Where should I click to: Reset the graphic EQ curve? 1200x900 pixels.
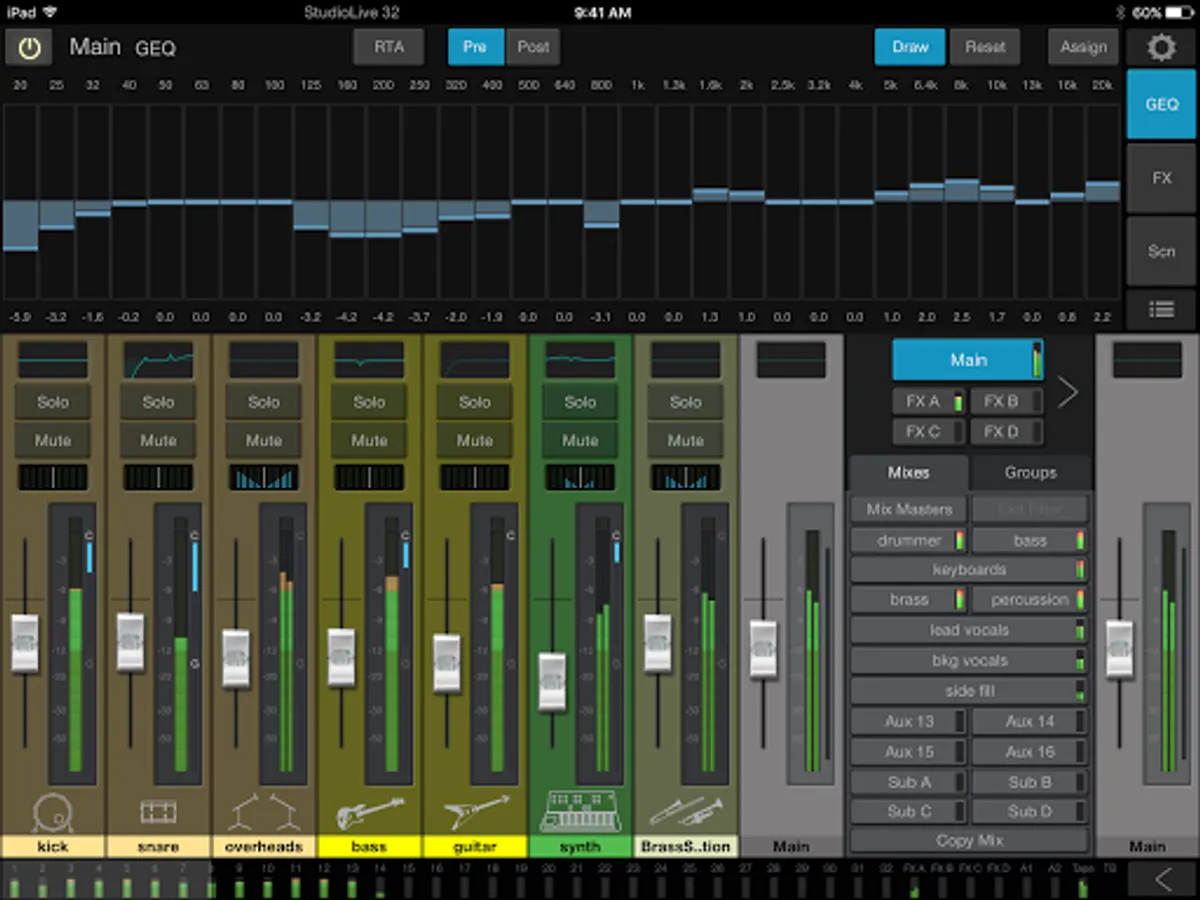tap(985, 47)
